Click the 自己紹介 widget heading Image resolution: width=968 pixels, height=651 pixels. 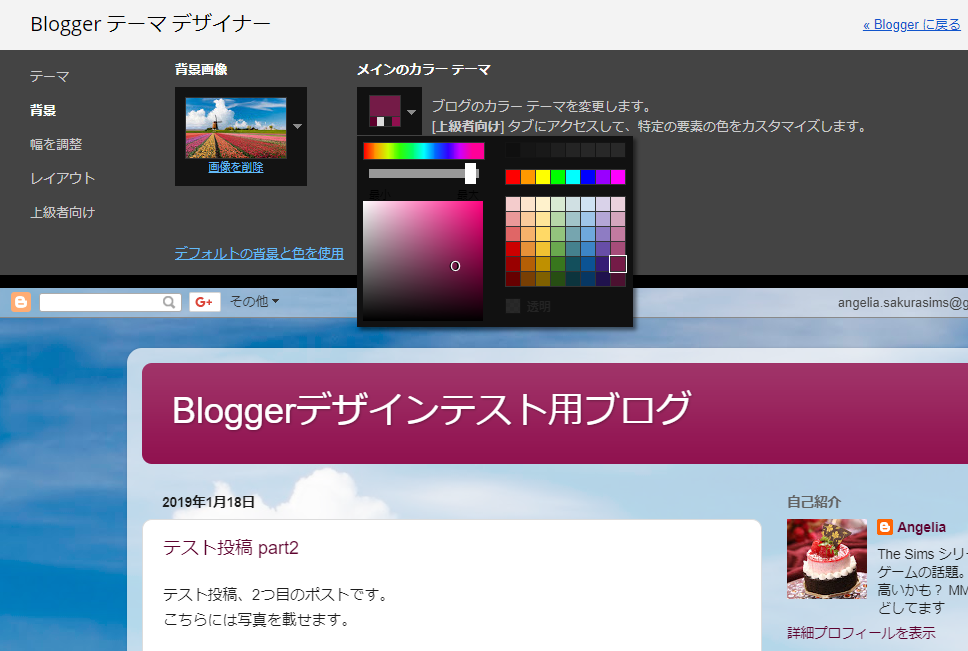[814, 502]
